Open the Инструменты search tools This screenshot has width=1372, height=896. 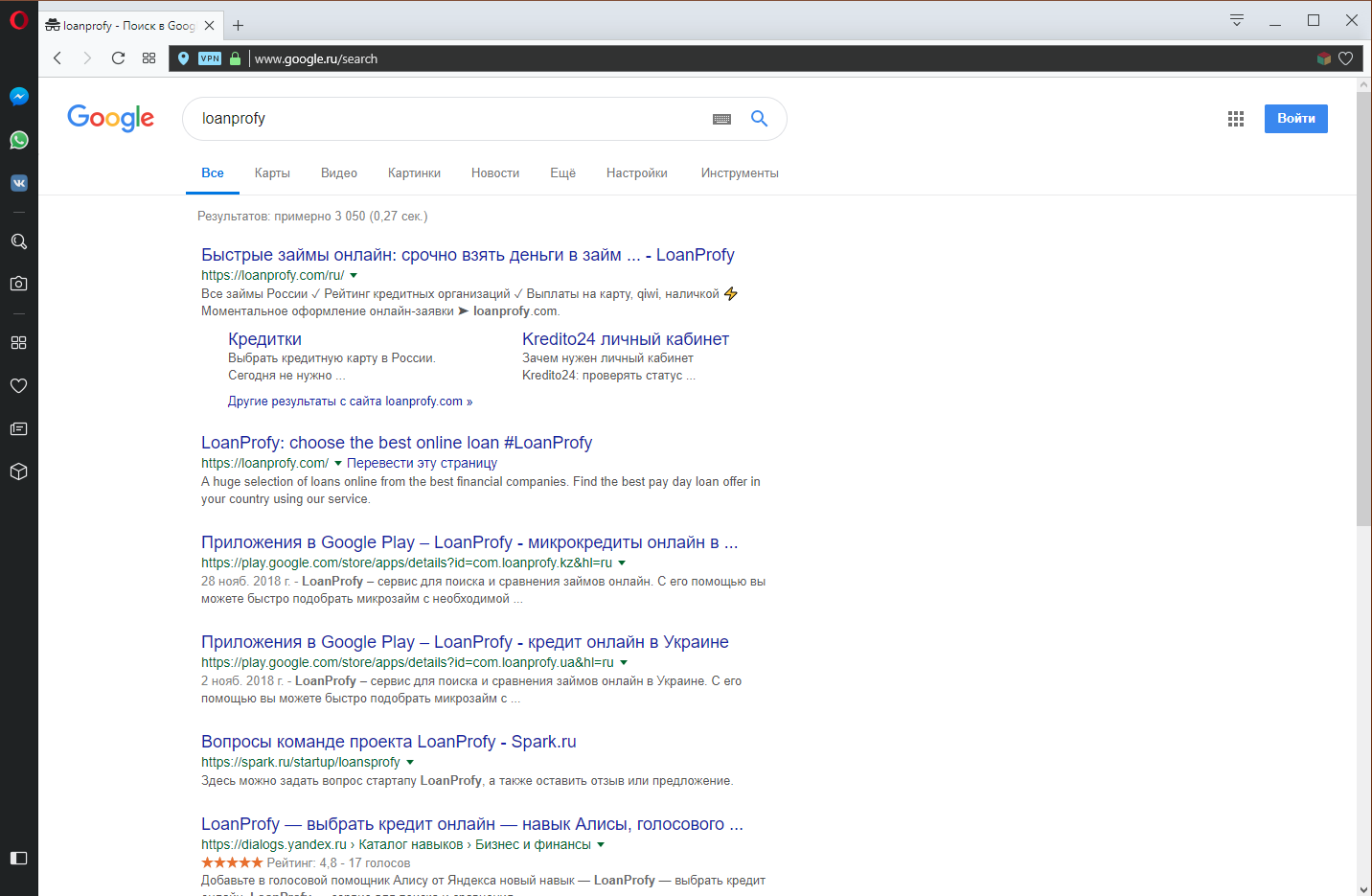point(740,173)
